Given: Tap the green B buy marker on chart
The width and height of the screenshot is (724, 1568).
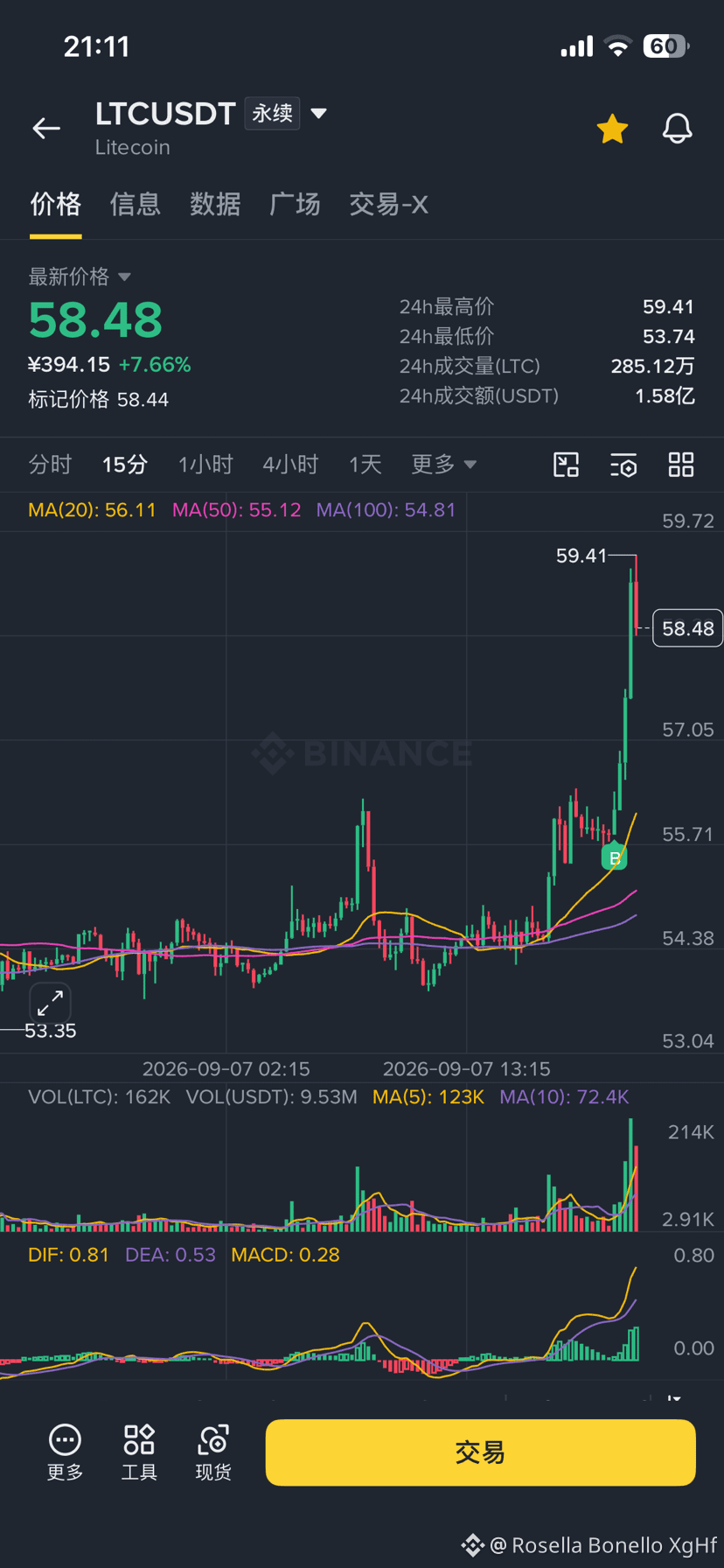Looking at the screenshot, I should [x=615, y=857].
